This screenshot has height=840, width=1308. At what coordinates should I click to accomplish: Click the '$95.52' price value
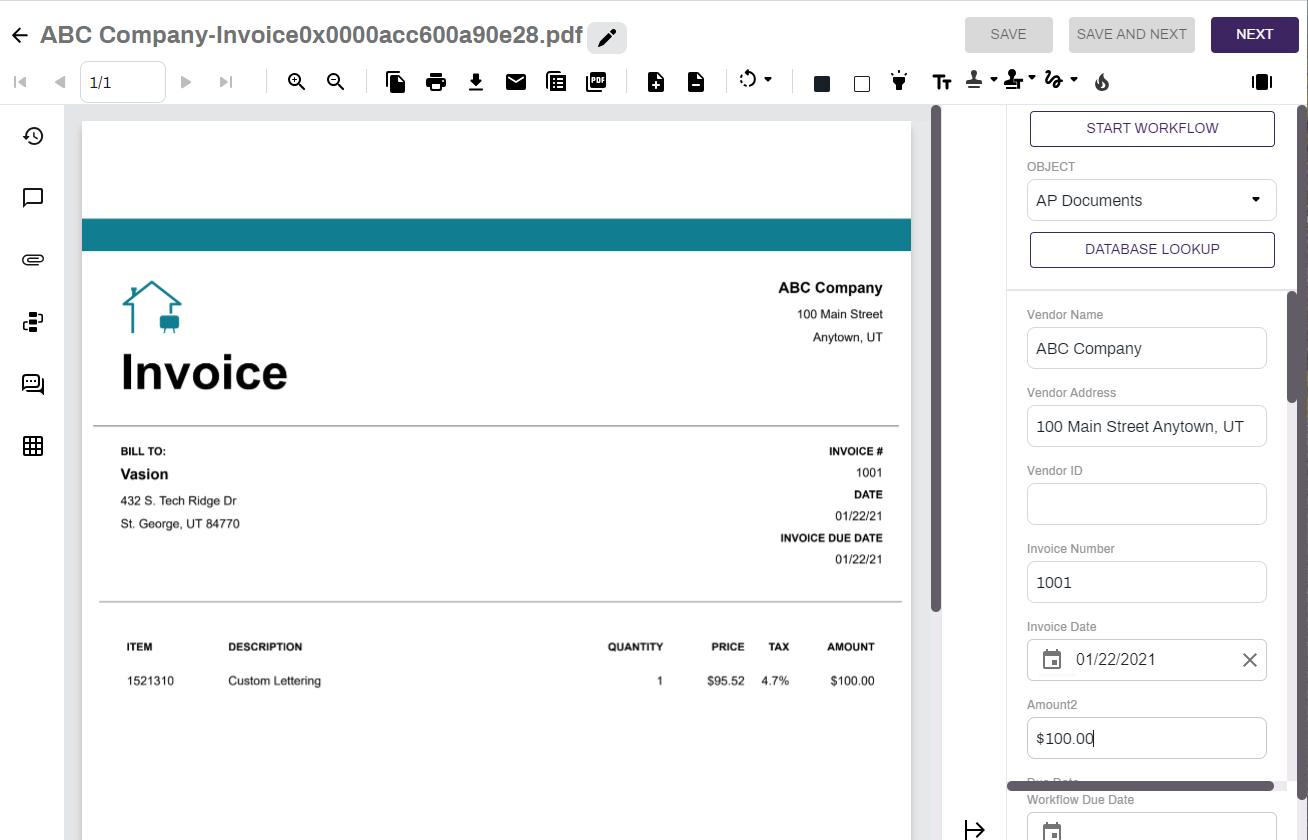click(725, 681)
